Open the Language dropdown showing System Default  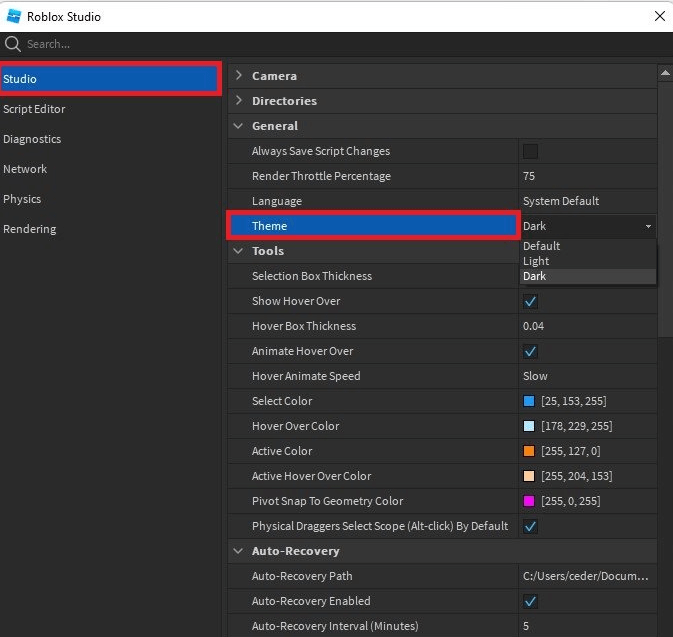588,201
